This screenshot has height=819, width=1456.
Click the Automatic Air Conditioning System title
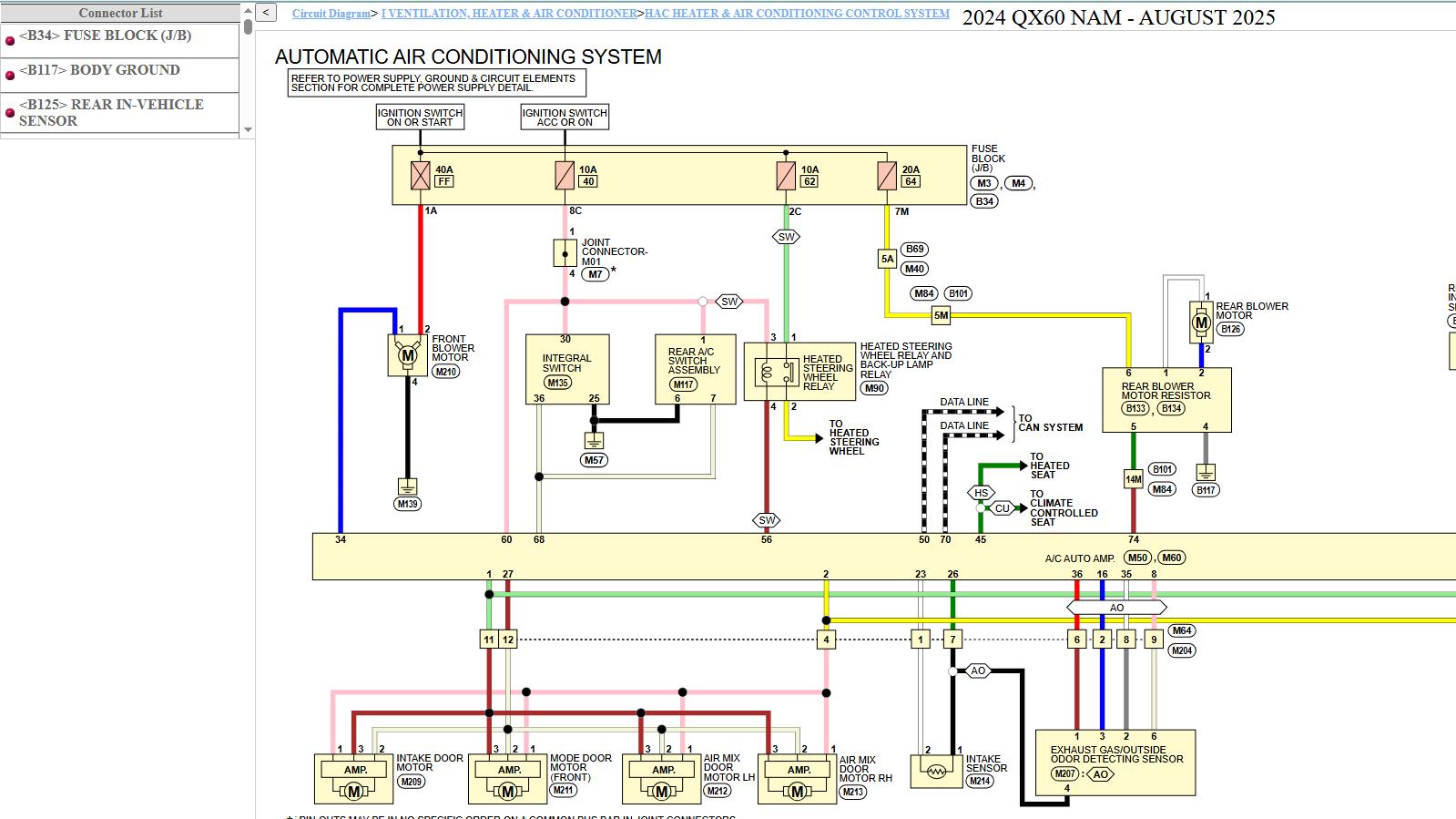point(469,56)
